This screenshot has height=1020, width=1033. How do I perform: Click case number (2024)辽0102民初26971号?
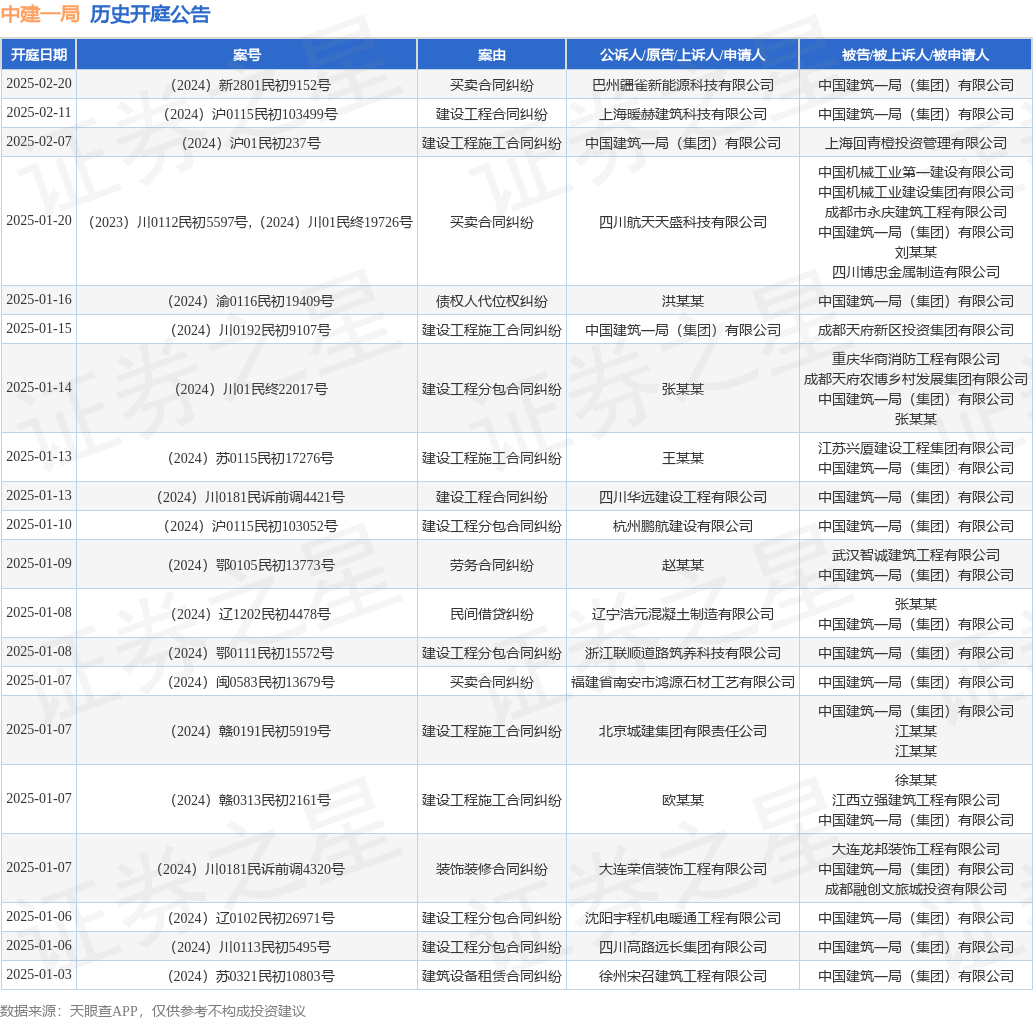pyautogui.click(x=250, y=917)
